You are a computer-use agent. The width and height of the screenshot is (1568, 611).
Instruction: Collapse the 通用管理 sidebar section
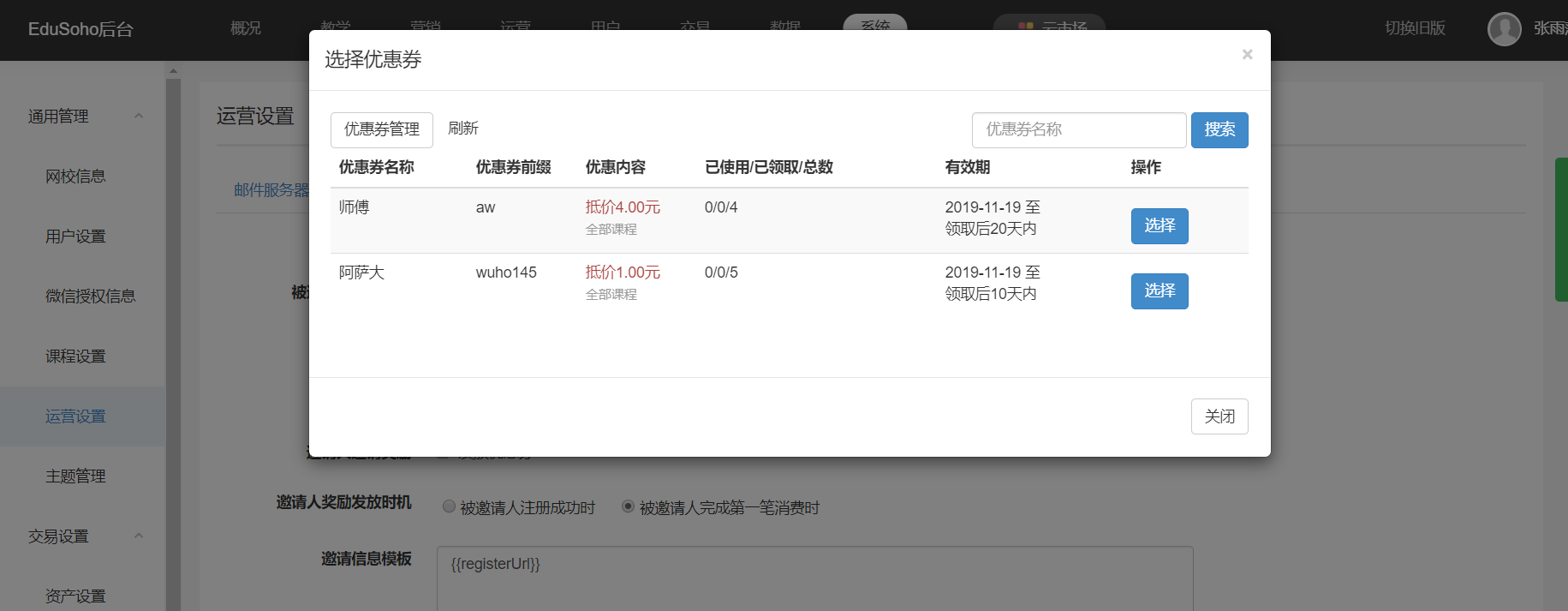(139, 117)
